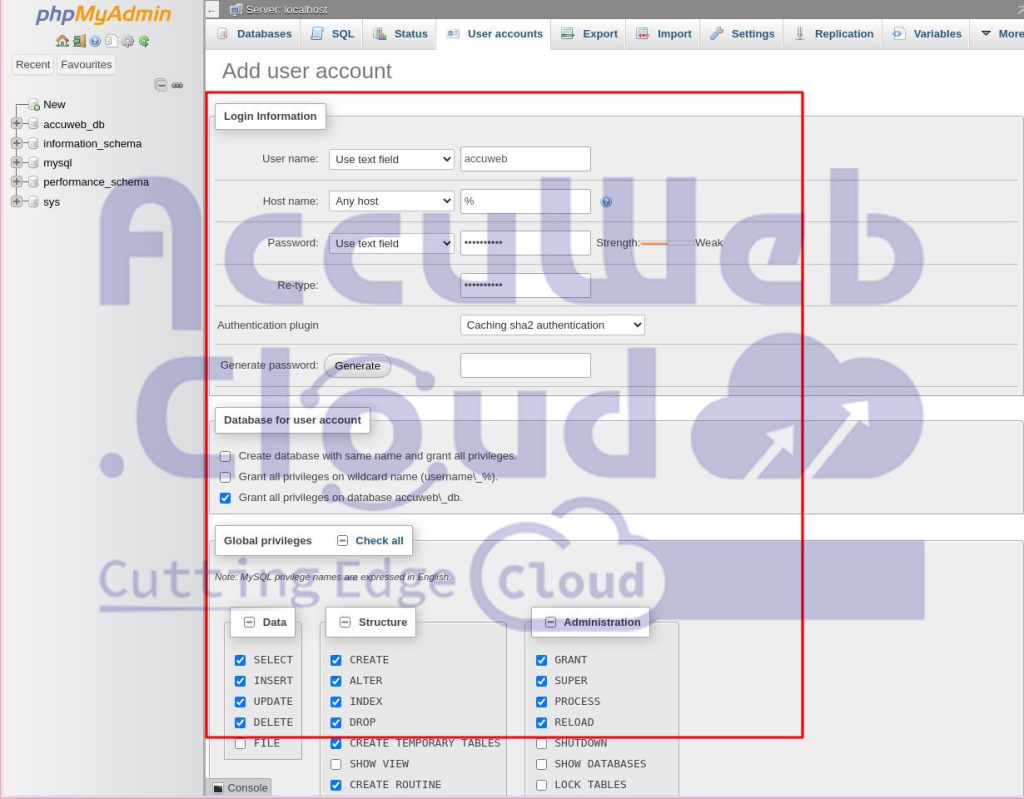Click the host name help icon
The width and height of the screenshot is (1024, 799).
[606, 202]
